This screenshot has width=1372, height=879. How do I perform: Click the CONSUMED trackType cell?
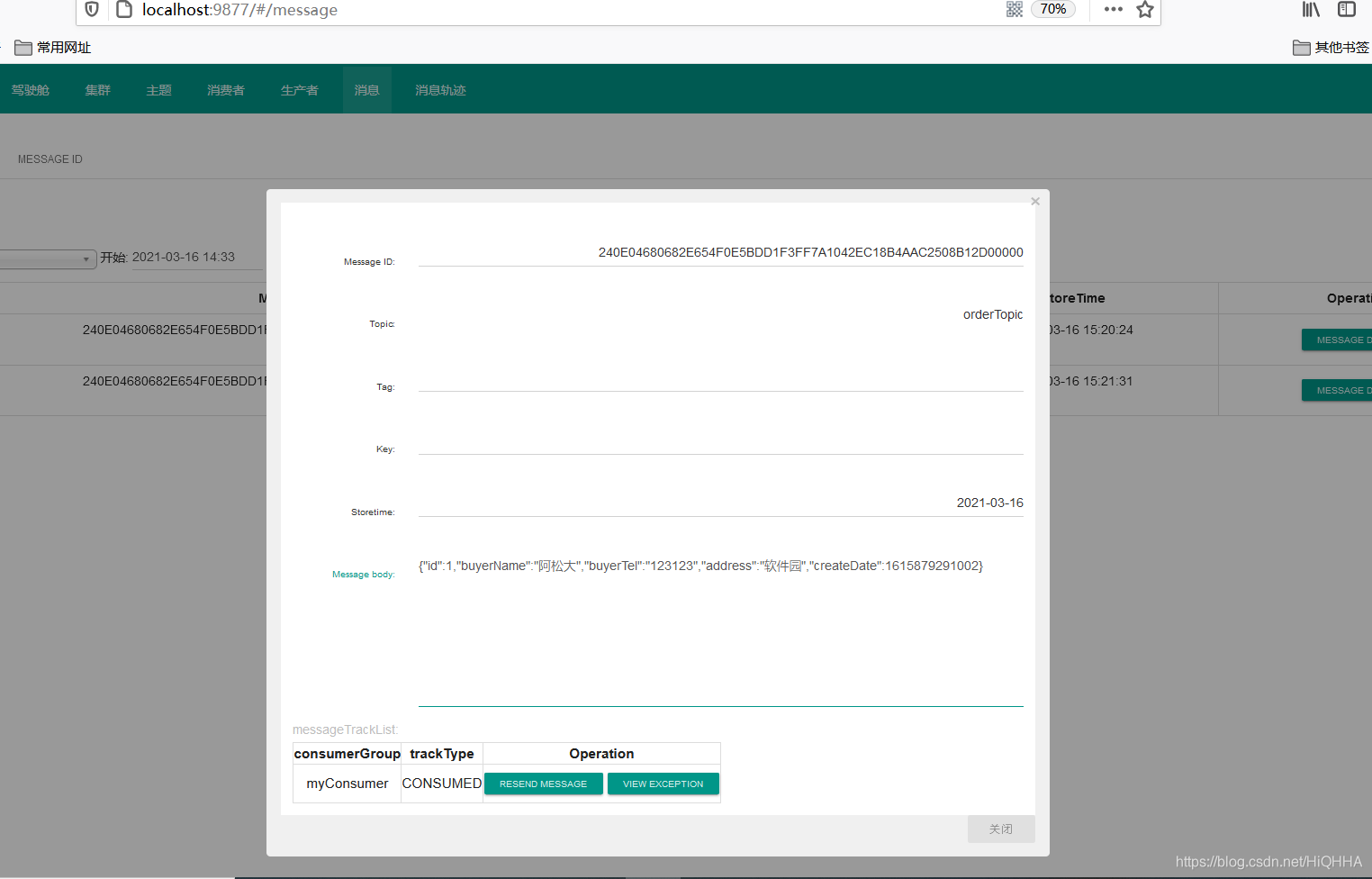tap(442, 784)
